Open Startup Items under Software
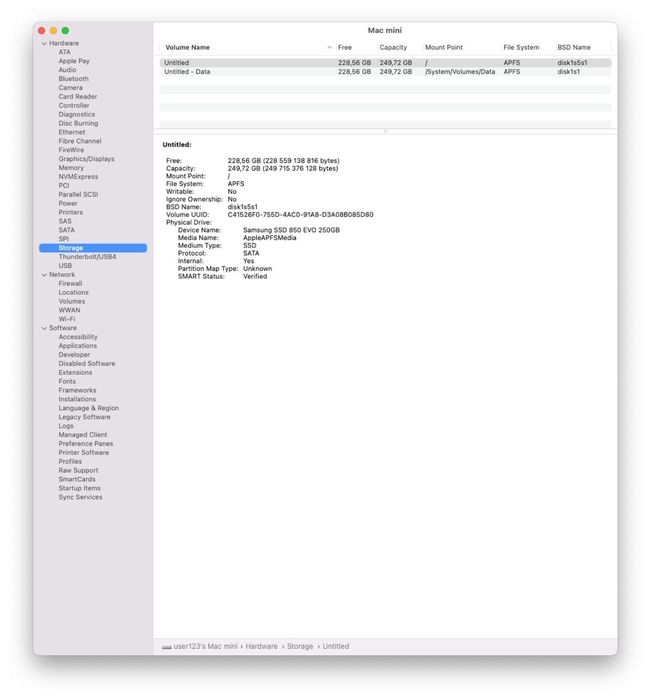The height and width of the screenshot is (699, 651). coord(79,488)
